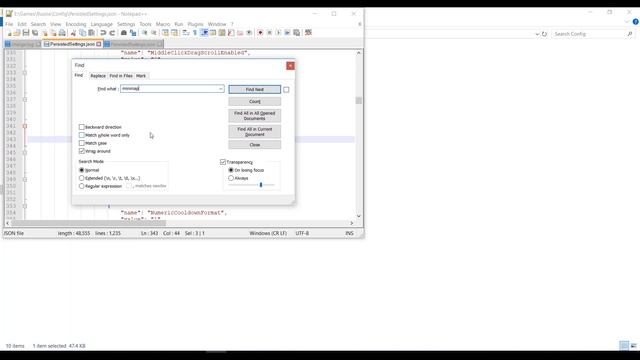Select the Always transparency radio button
Screen dimensions: 640x360
point(231,178)
